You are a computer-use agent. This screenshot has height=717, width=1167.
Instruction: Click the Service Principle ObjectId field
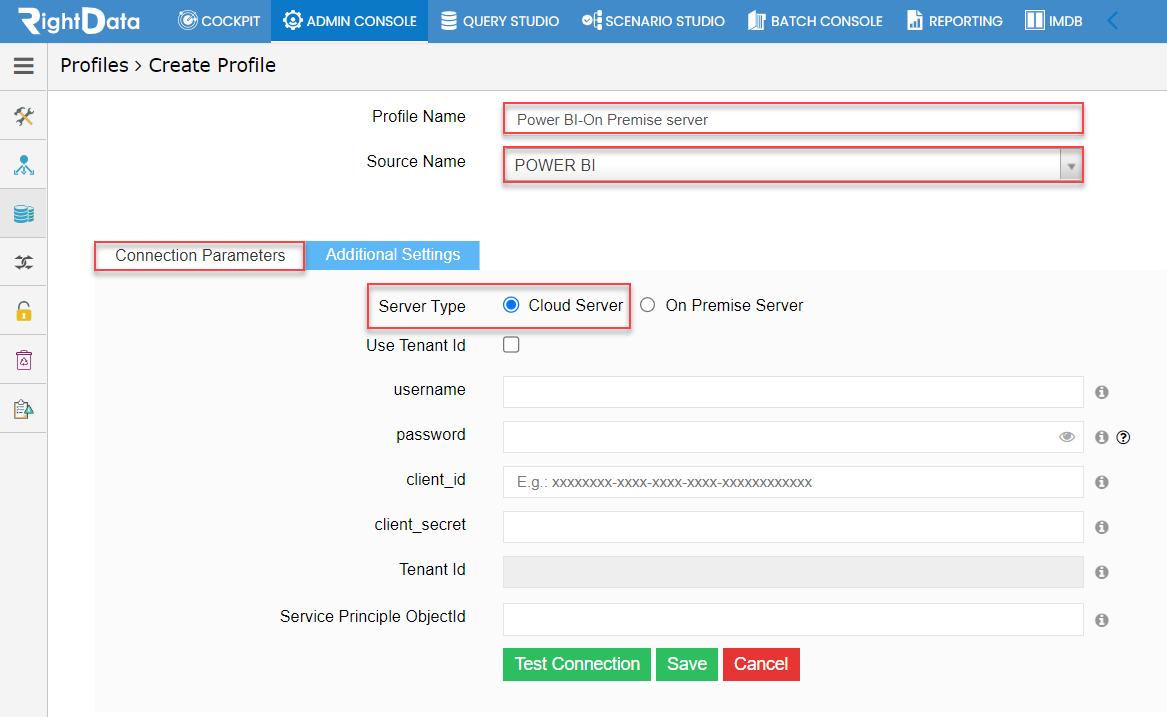793,619
